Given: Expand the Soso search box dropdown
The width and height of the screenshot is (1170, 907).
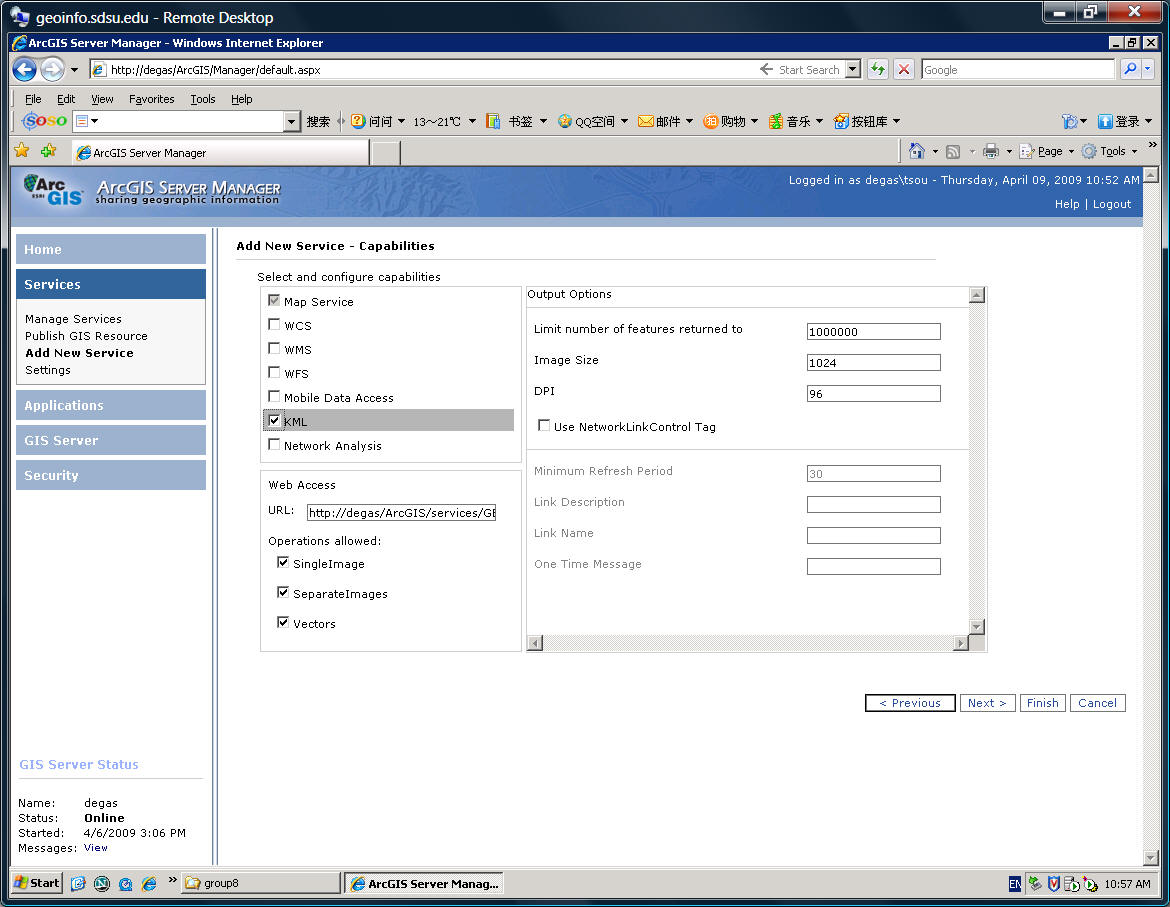Looking at the screenshot, I should pos(292,121).
